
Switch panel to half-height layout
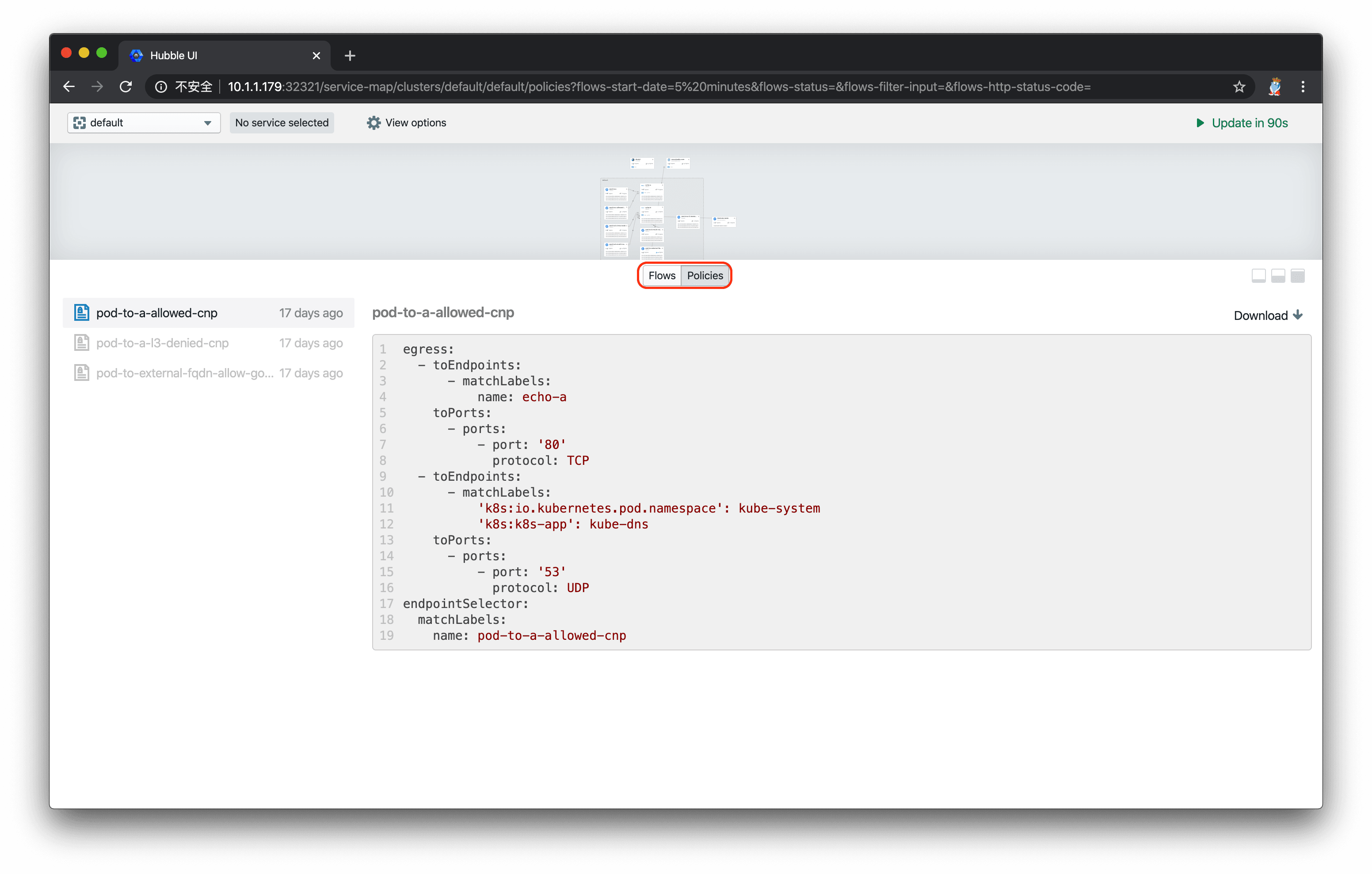point(1278,276)
